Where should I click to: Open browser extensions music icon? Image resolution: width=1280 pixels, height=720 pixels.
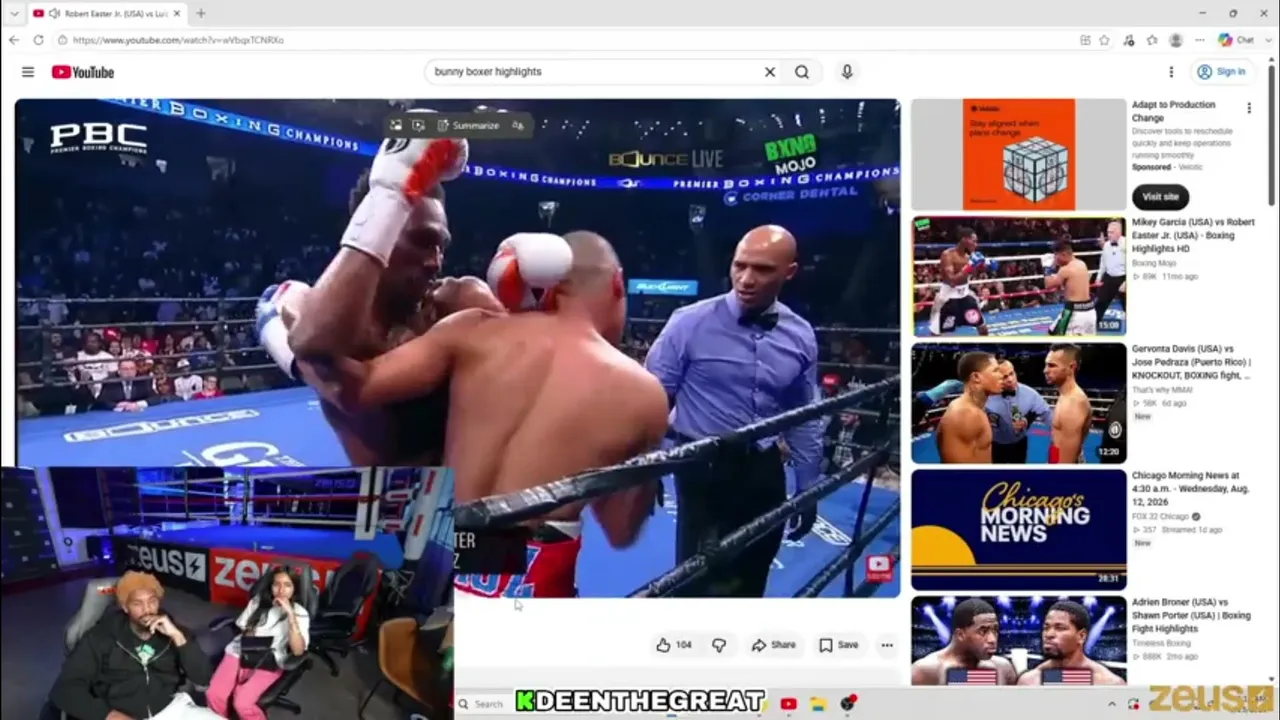(x=1129, y=40)
